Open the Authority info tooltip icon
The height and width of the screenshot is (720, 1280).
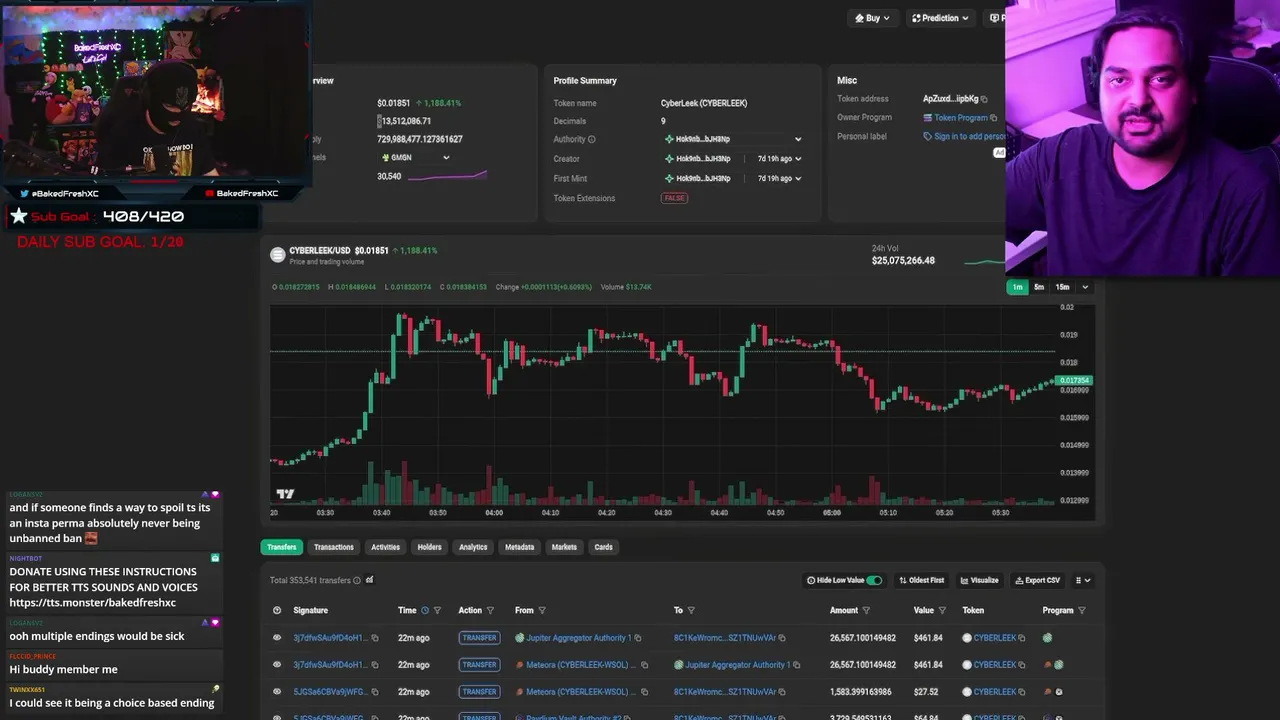tap(591, 140)
